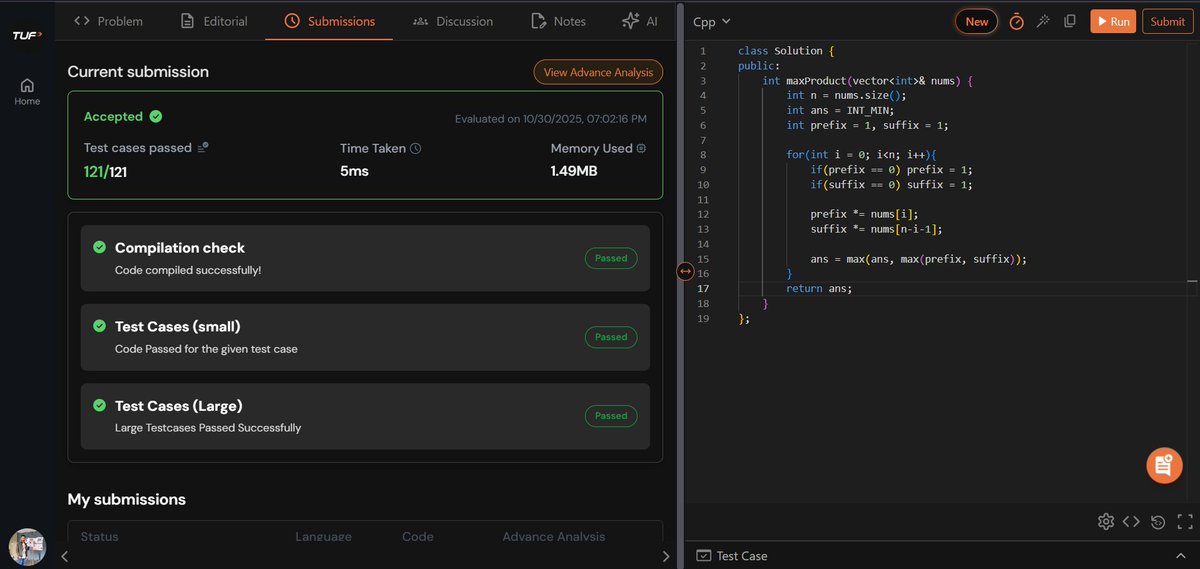Screen dimensions: 1200x569
Task: Click line number 8 in editor
Action: pyautogui.click(x=703, y=155)
